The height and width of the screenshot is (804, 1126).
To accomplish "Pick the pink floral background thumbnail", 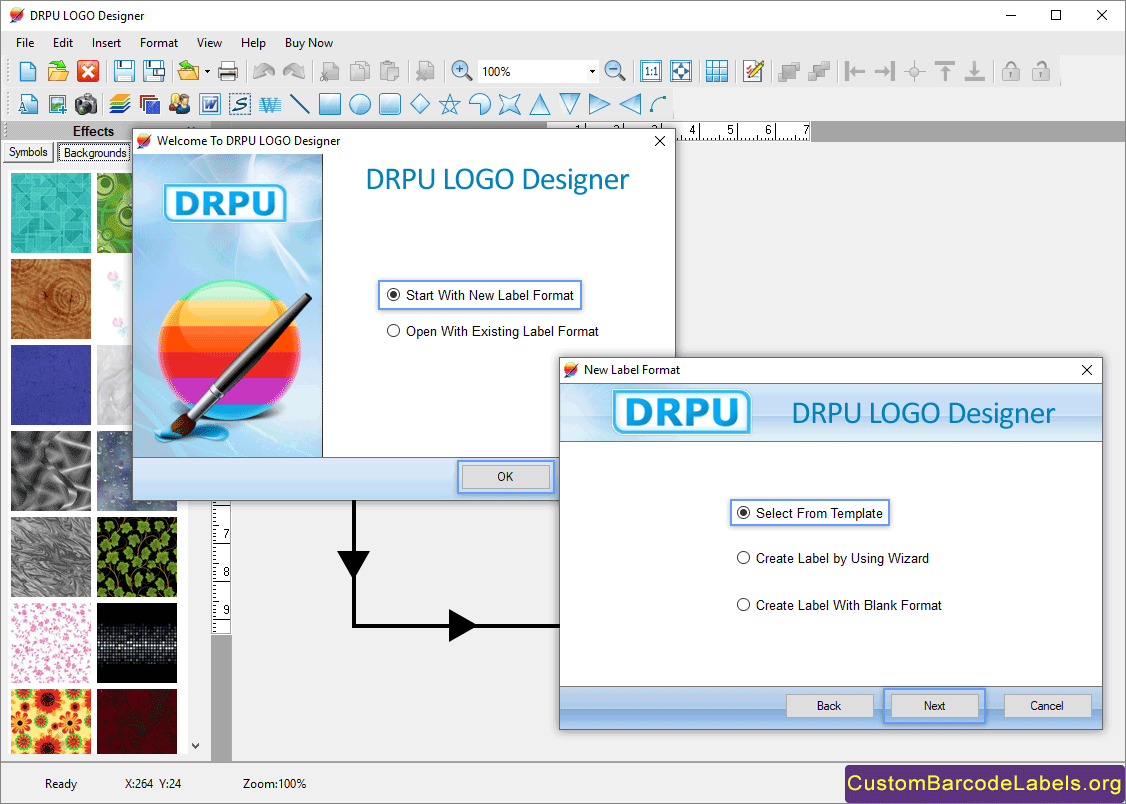I will tap(51, 643).
